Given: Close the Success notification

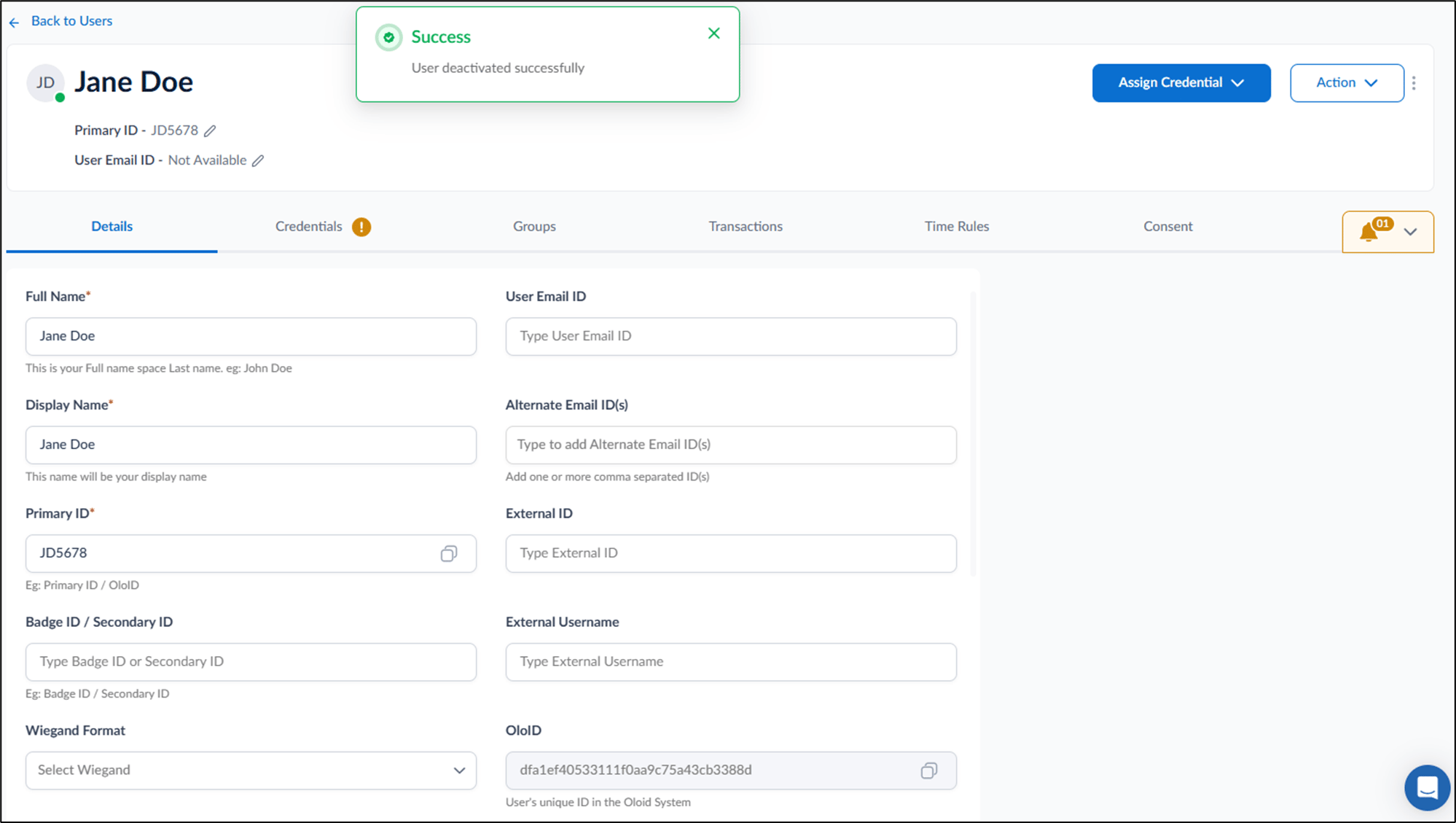Looking at the screenshot, I should (x=714, y=34).
